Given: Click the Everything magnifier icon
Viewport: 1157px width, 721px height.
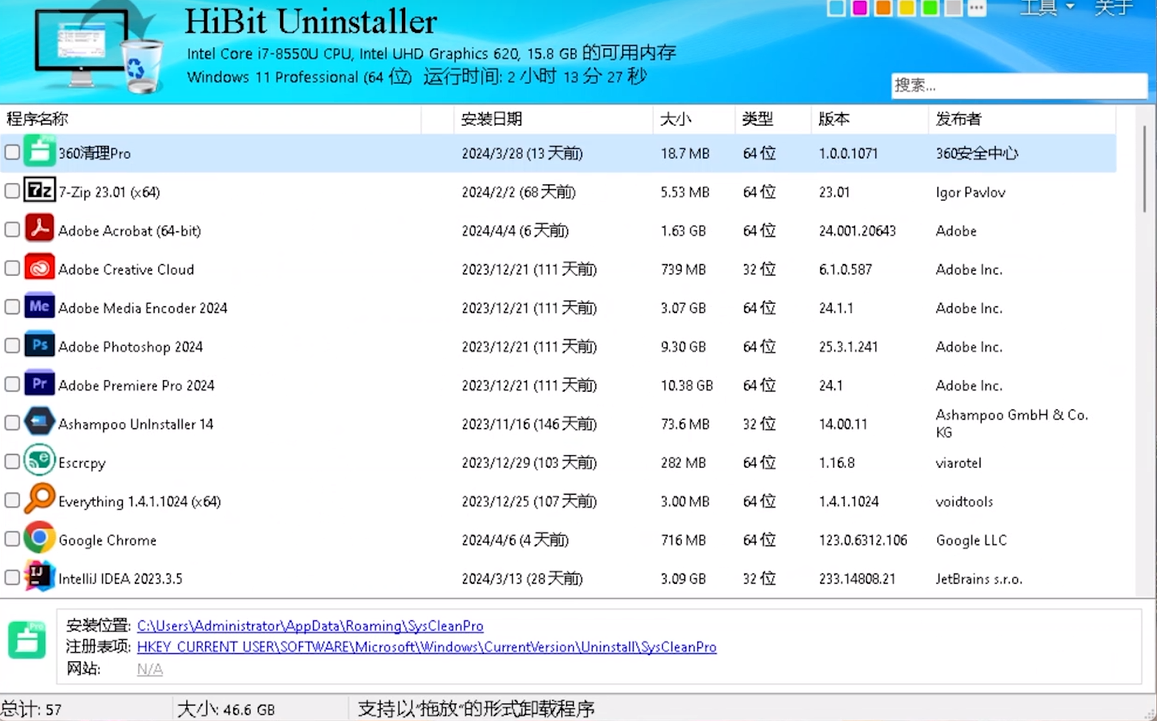Looking at the screenshot, I should click(x=39, y=499).
